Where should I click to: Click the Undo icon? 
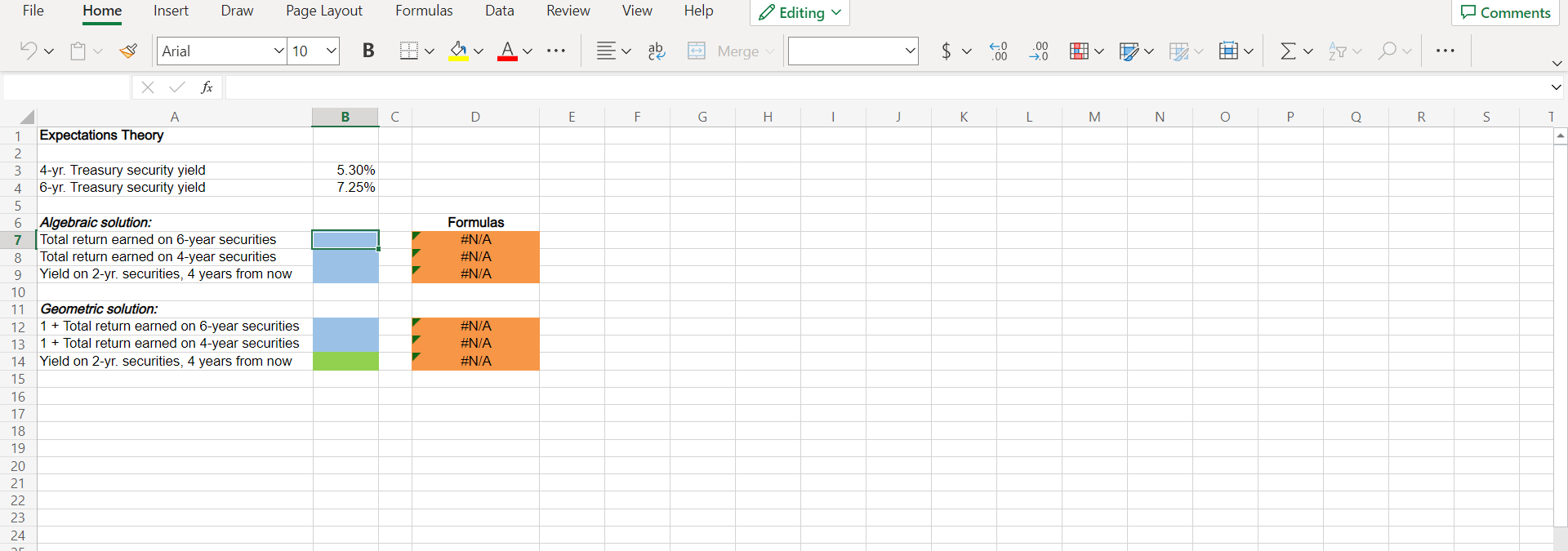click(x=28, y=51)
